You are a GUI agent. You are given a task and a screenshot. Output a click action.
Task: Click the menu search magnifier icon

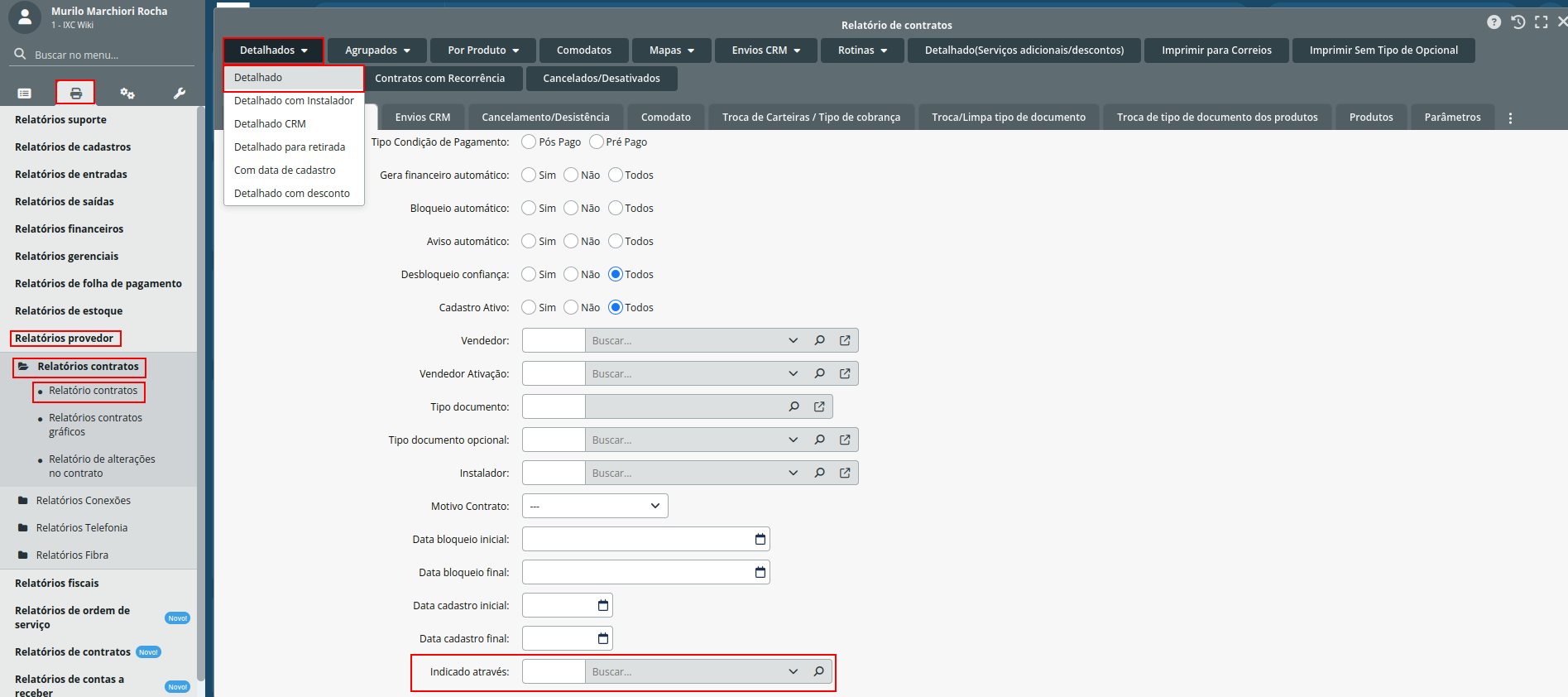[20, 55]
